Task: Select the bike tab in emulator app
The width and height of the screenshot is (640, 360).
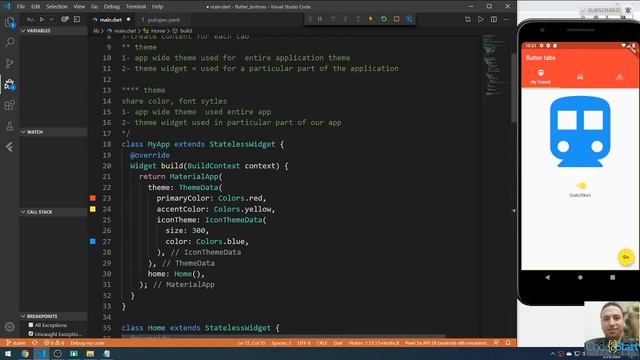Action: (x=619, y=76)
